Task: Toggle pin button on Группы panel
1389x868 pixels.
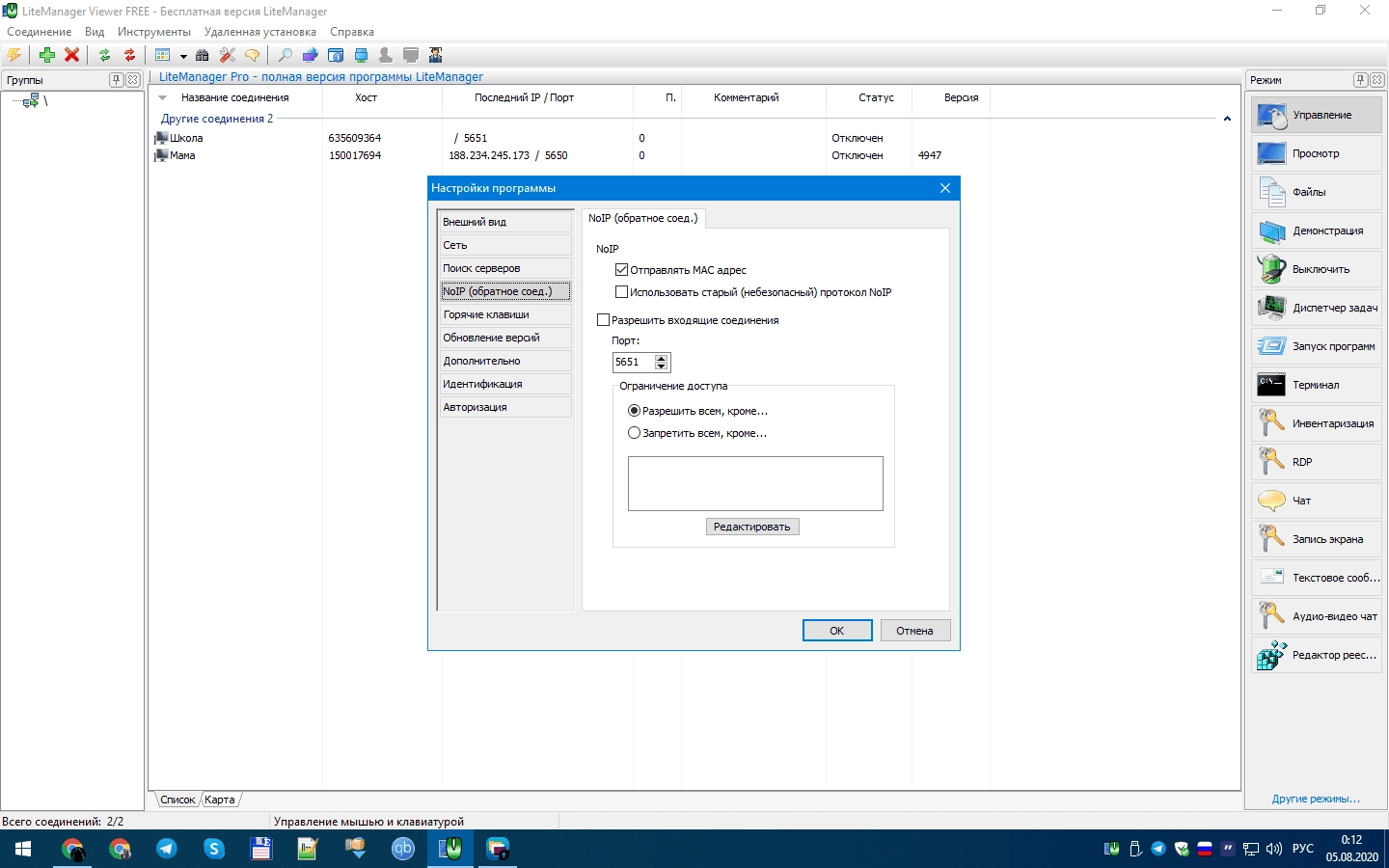Action: point(116,80)
